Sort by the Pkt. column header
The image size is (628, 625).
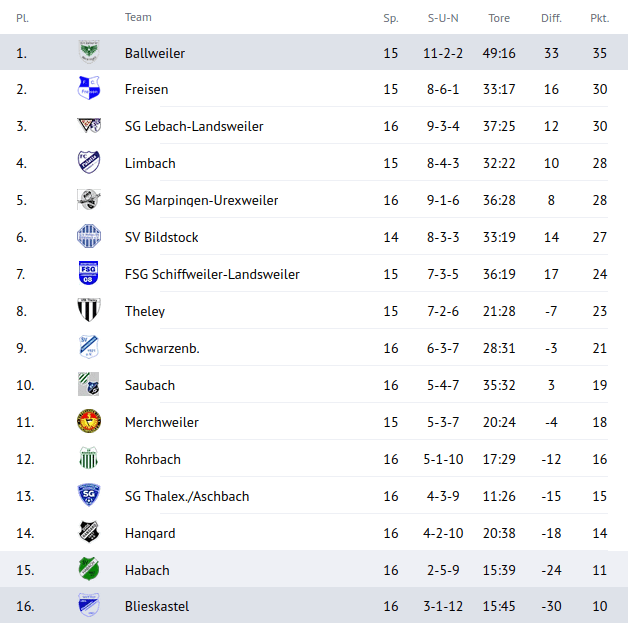[x=600, y=18]
